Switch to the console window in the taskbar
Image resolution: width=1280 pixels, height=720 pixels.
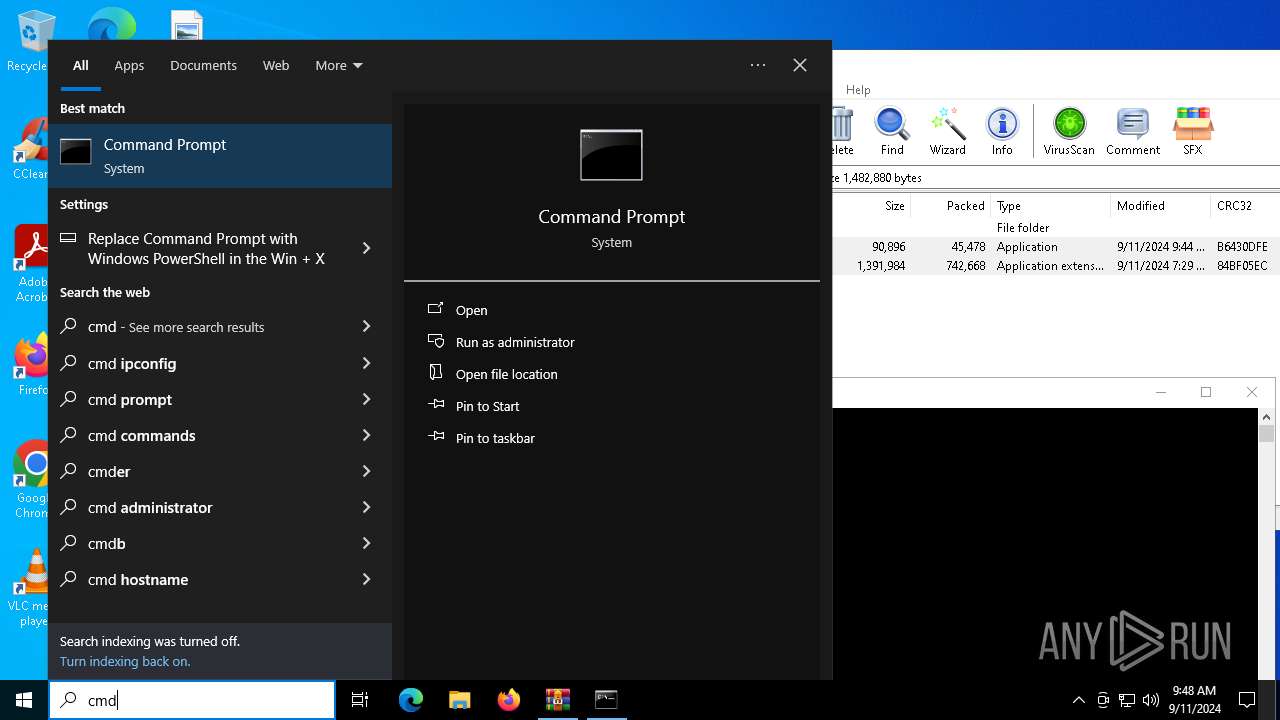pyautogui.click(x=606, y=700)
